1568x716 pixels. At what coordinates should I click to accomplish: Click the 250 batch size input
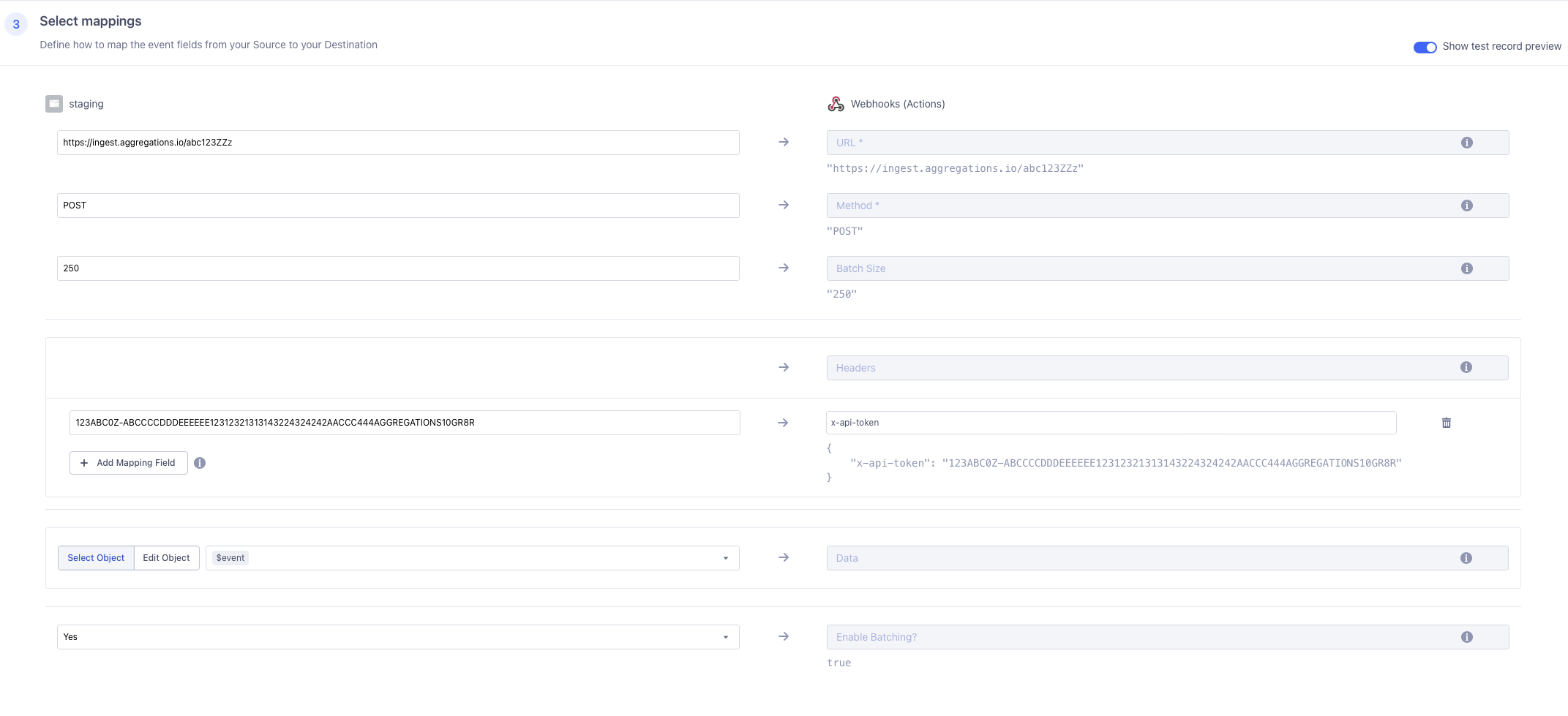click(398, 268)
